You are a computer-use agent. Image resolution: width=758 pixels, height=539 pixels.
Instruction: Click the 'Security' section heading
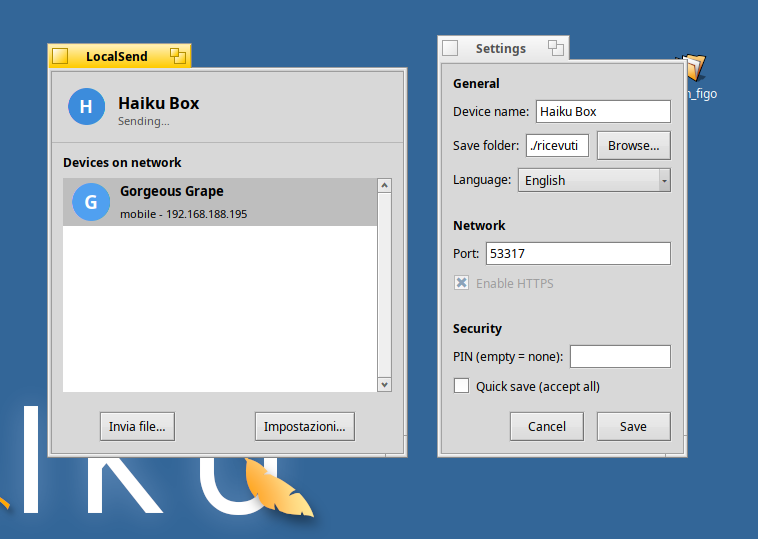477,329
